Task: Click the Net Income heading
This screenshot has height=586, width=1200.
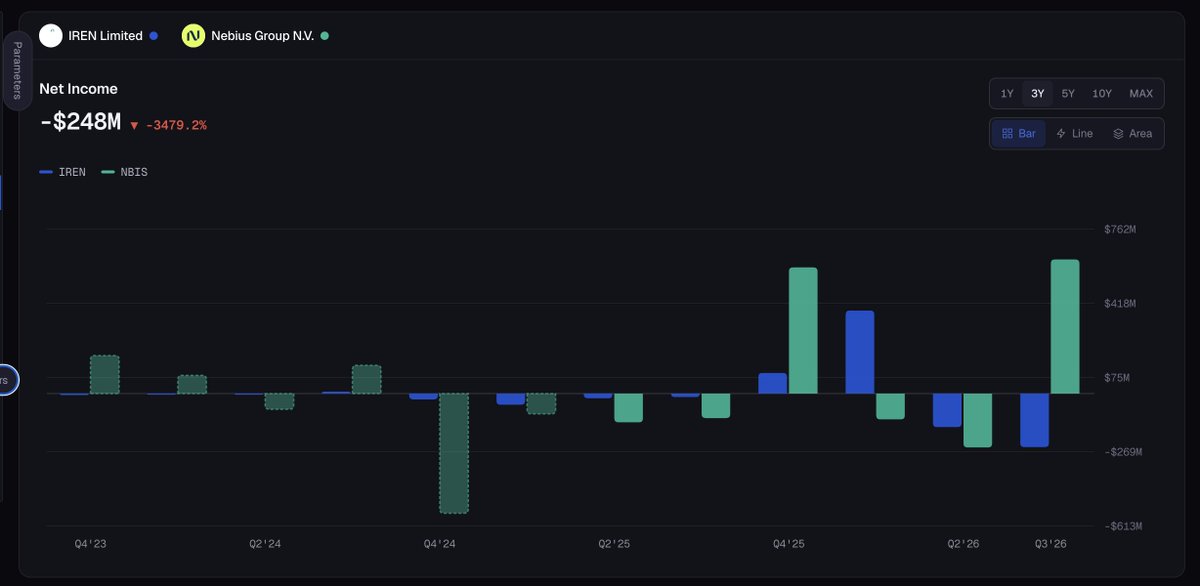Action: 78,89
